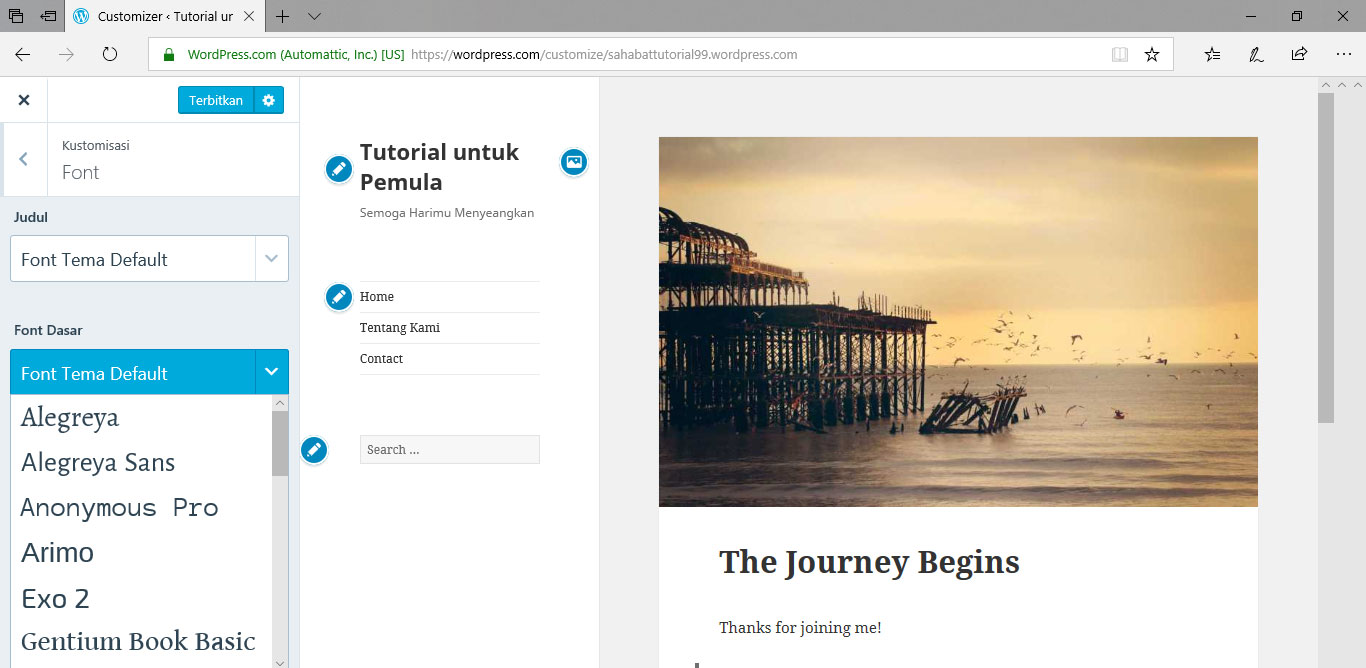The width and height of the screenshot is (1366, 668).
Task: Add page to favorites star
Action: pos(1152,55)
